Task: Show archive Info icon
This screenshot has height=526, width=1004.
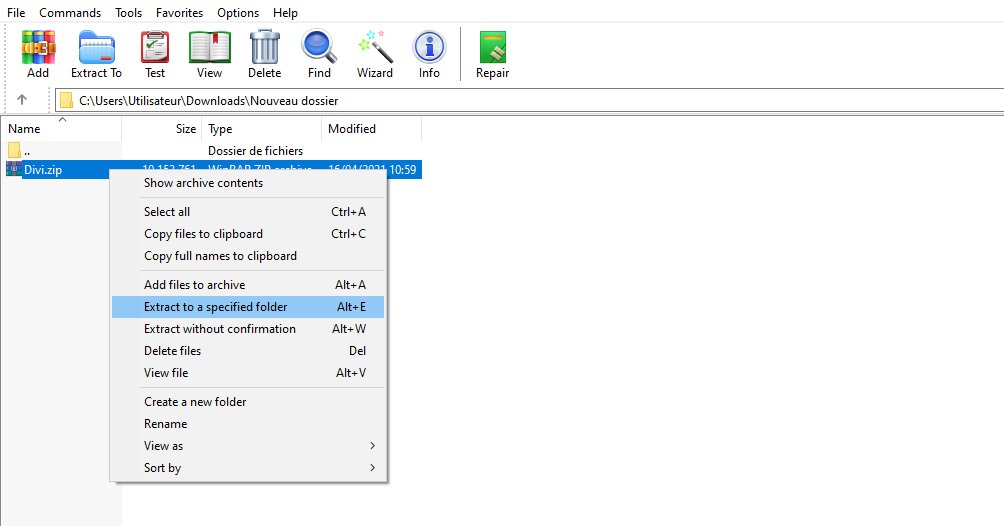Action: point(429,54)
